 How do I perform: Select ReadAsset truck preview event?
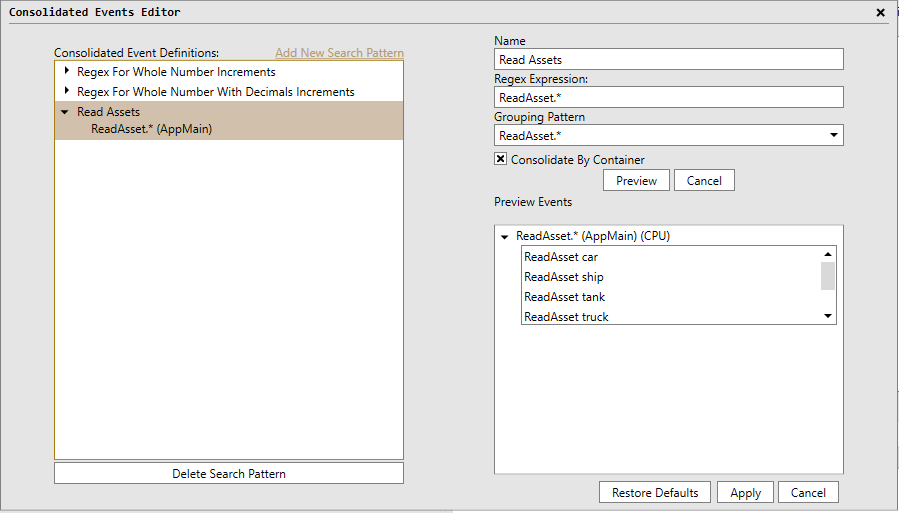tap(566, 316)
